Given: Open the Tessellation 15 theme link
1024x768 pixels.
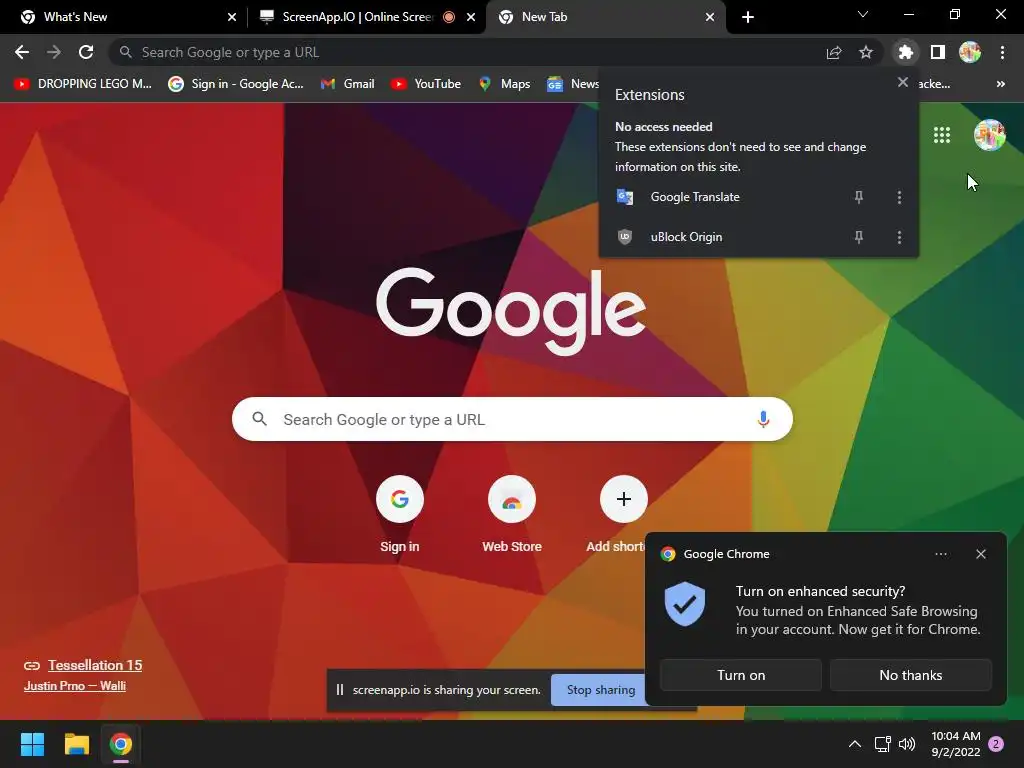Looking at the screenshot, I should (x=95, y=665).
